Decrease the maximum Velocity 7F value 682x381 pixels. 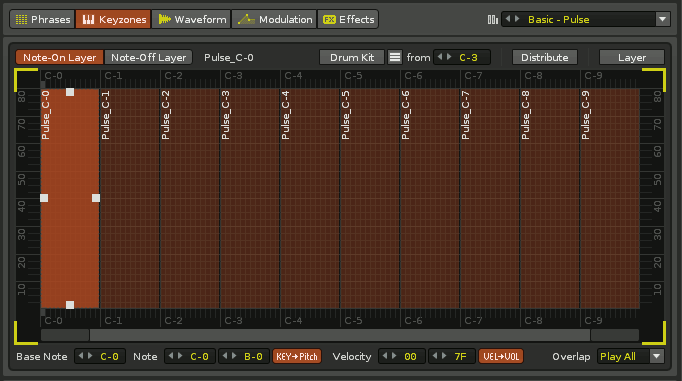[x=435, y=356]
